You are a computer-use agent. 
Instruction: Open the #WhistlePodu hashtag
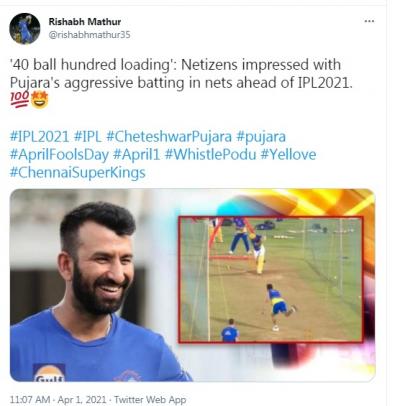click(x=210, y=155)
